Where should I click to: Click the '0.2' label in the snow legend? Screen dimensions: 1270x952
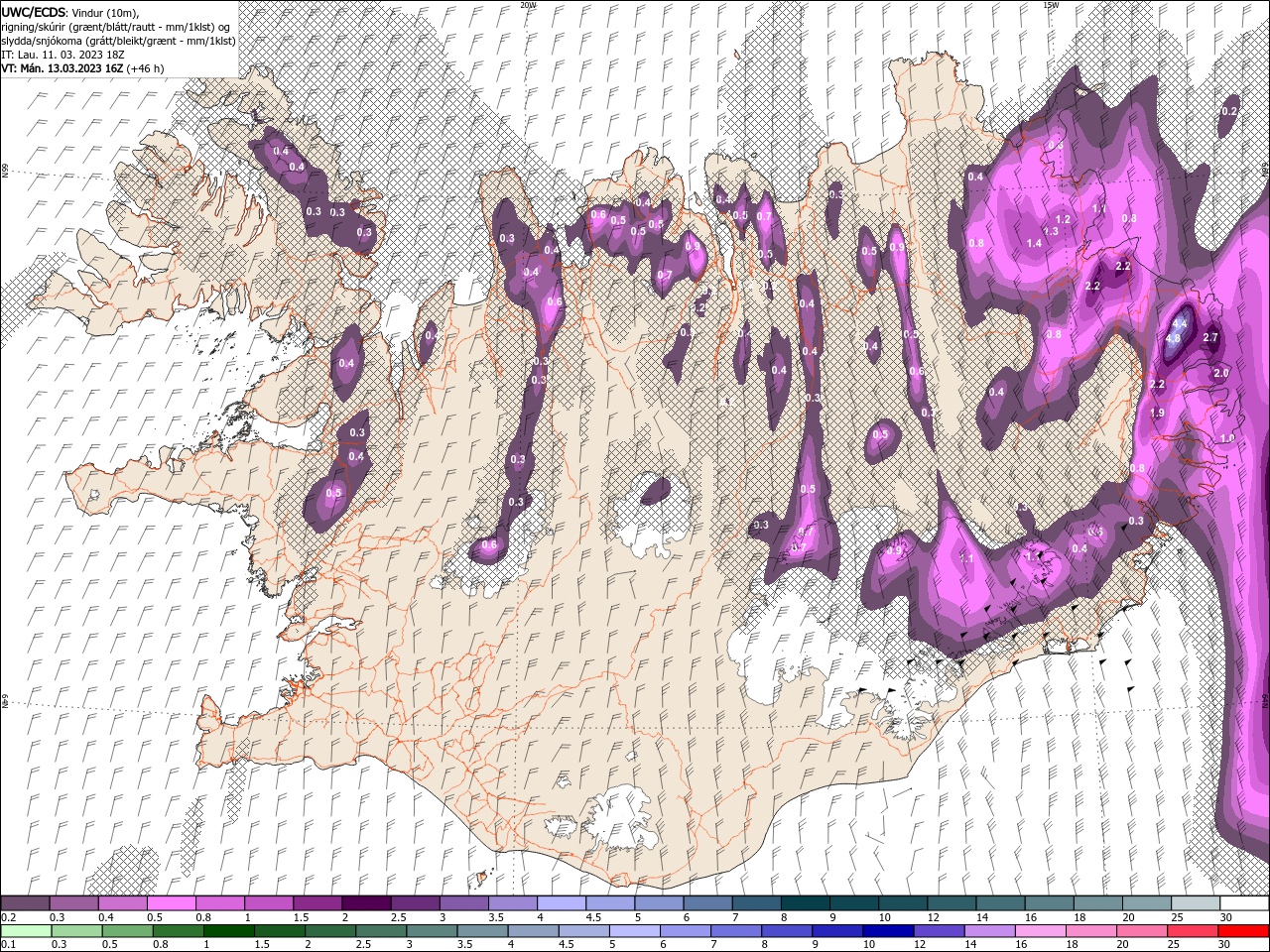8,917
